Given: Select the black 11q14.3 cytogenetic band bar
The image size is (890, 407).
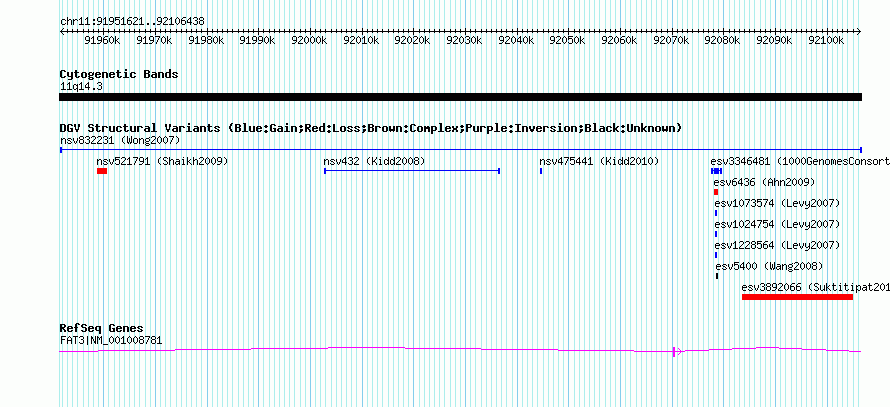Looking at the screenshot, I should 460,97.
